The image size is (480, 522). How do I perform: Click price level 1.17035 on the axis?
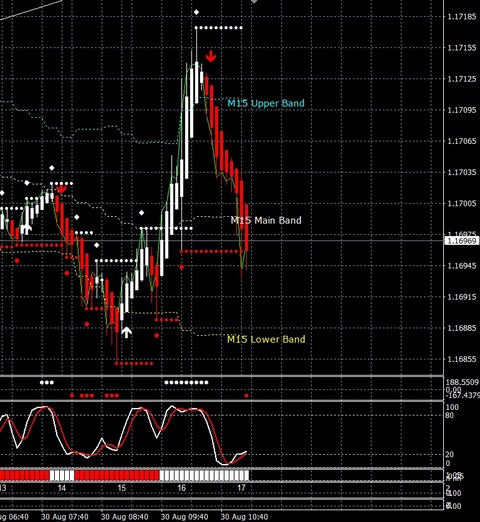click(x=461, y=172)
